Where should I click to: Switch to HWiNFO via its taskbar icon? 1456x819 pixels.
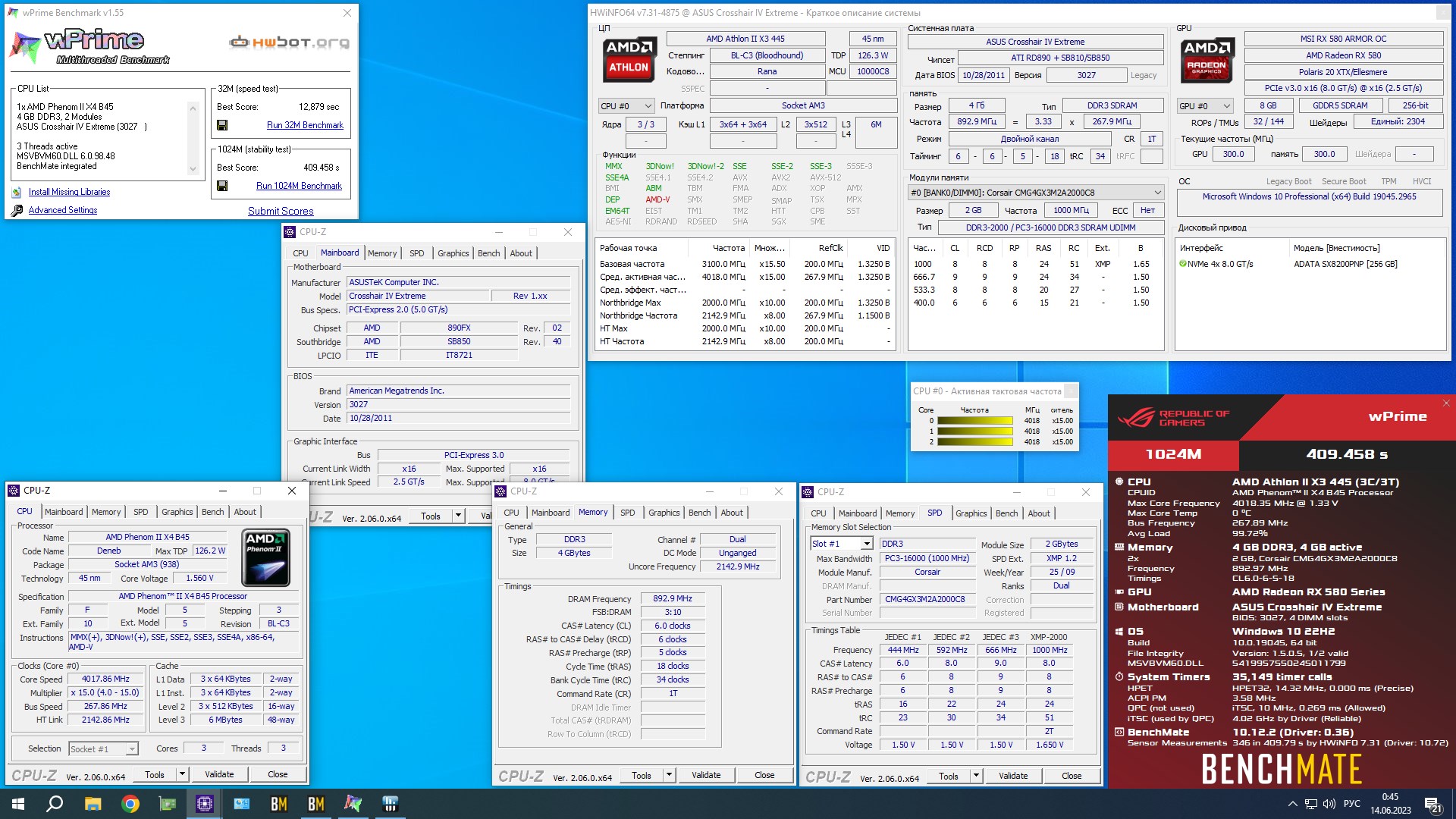pyautogui.click(x=391, y=804)
